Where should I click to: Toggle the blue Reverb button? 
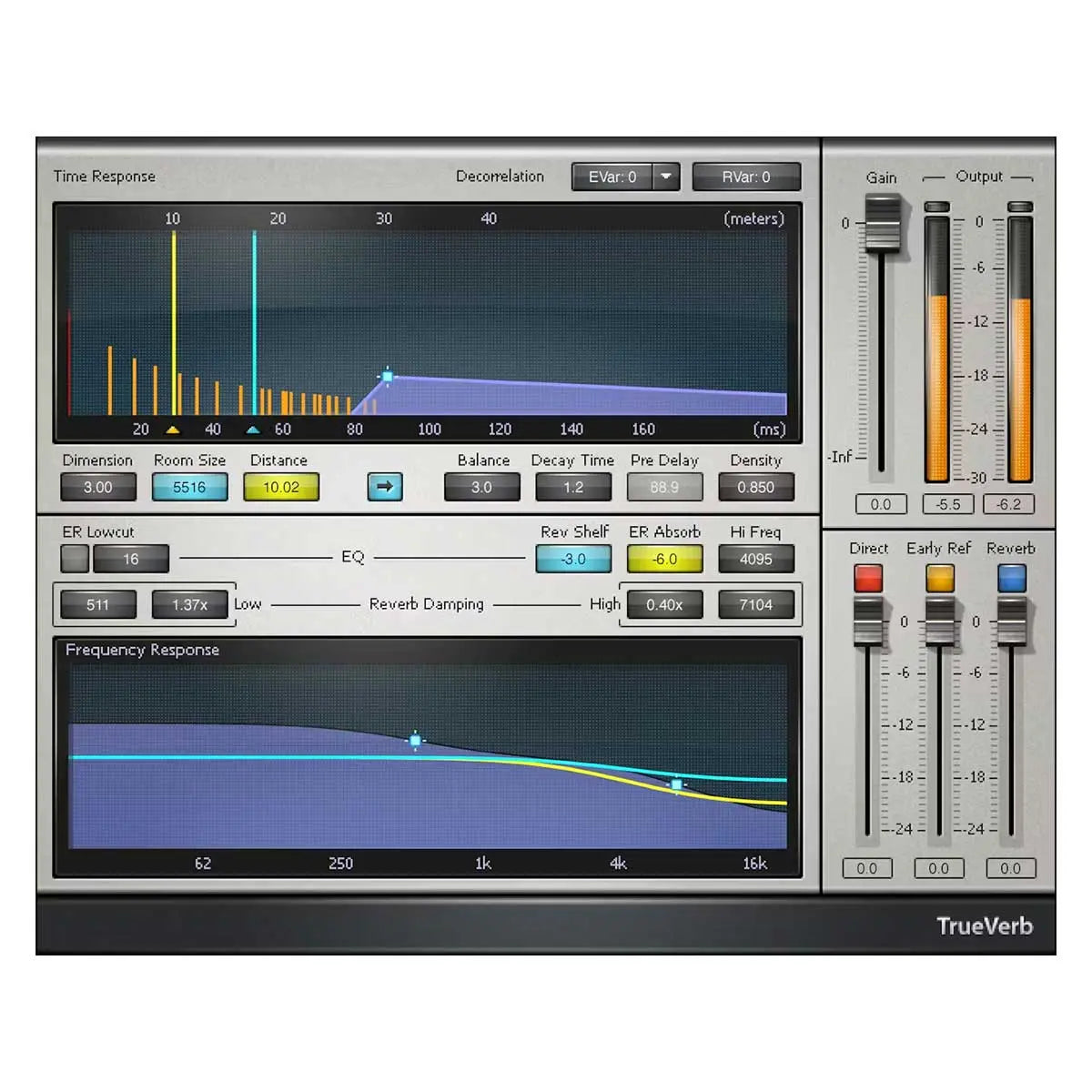1011,578
